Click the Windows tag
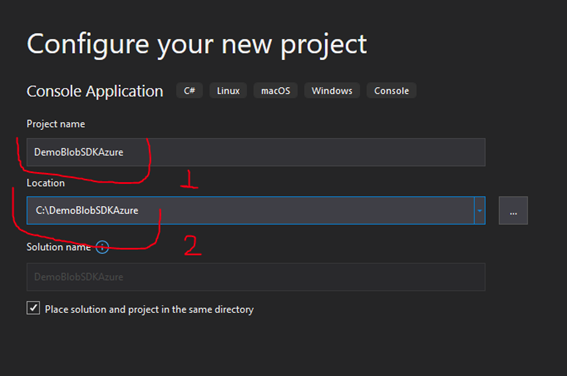This screenshot has height=376, width=567. tap(332, 90)
